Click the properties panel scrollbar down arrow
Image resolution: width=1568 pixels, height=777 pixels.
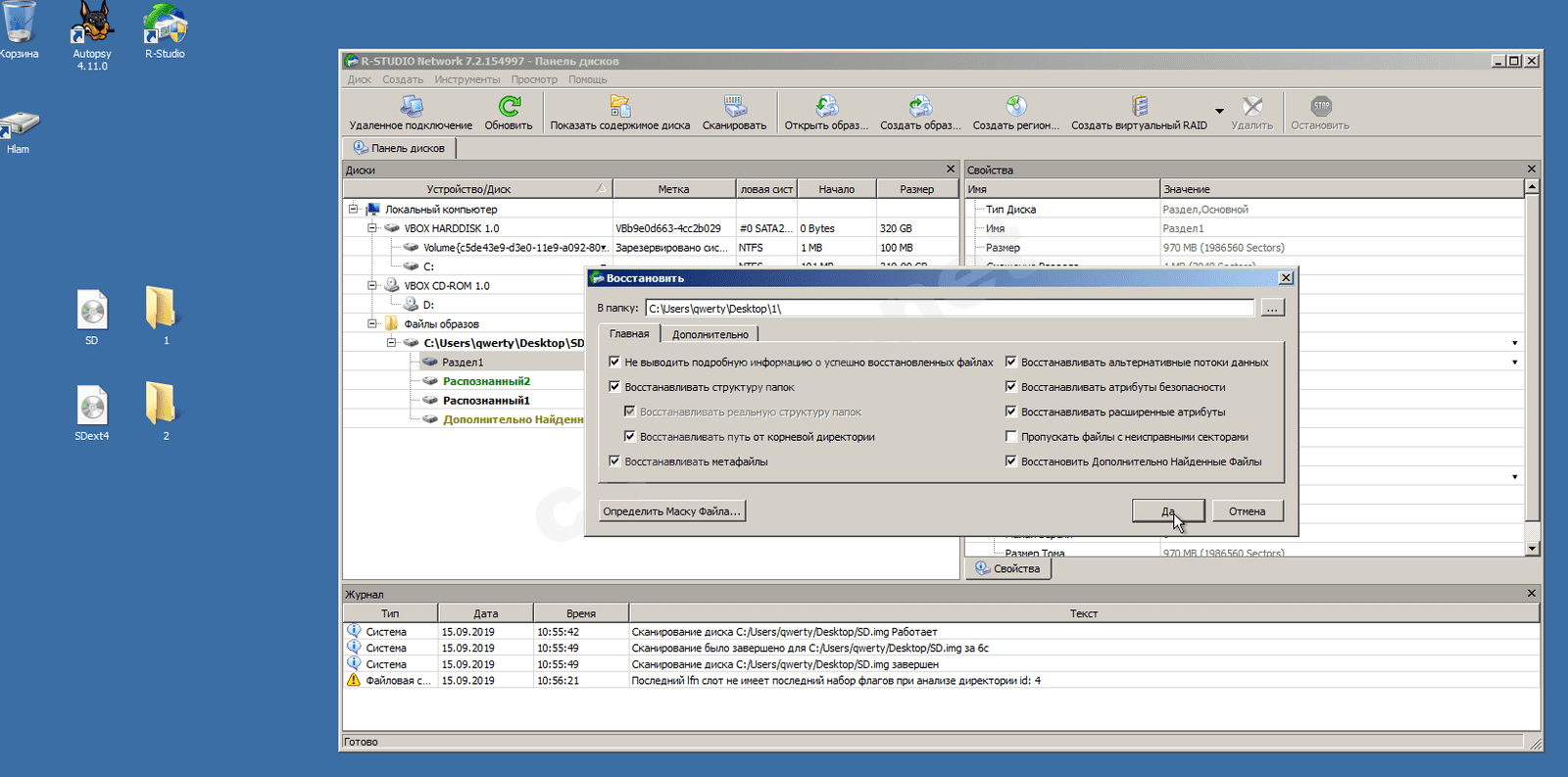[x=1532, y=550]
